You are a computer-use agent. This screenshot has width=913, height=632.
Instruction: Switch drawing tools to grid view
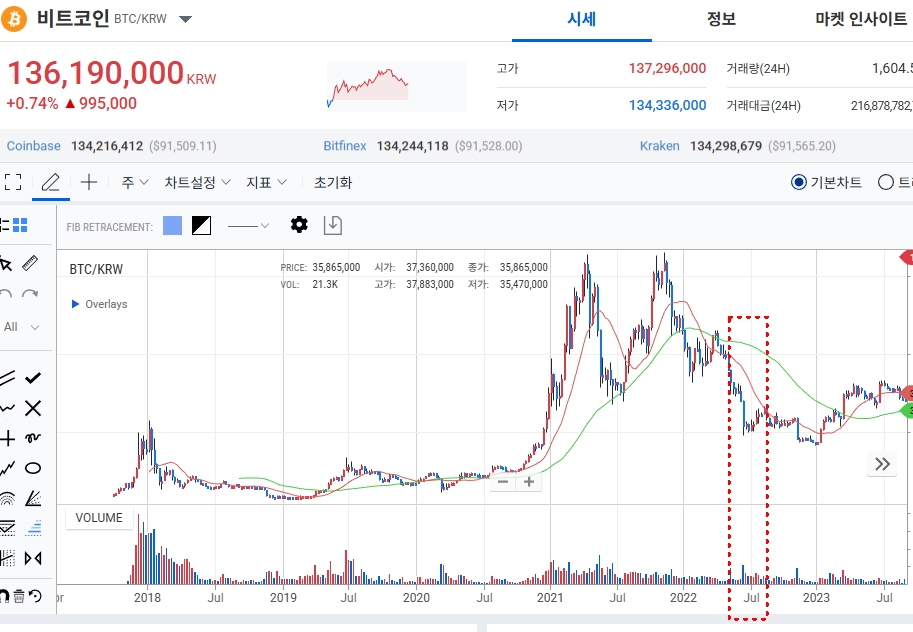pyautogui.click(x=20, y=225)
